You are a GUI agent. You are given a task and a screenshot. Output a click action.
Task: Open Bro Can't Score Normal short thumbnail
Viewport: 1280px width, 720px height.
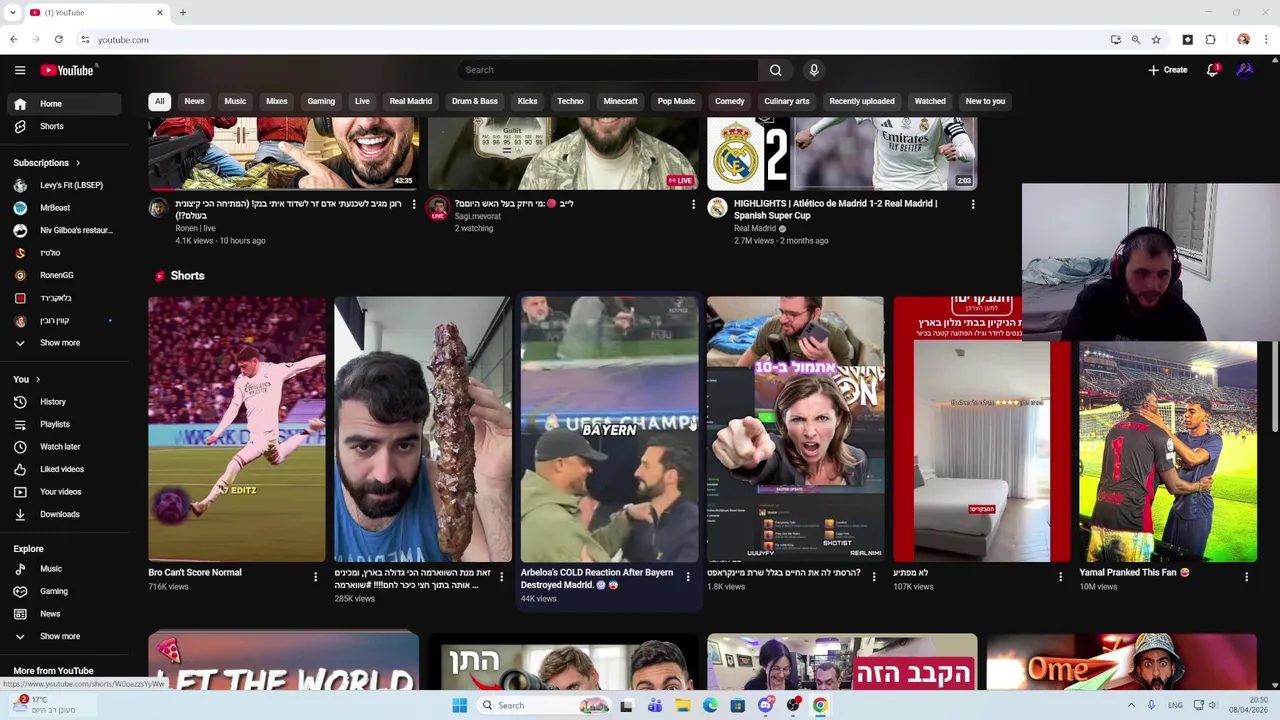point(237,429)
